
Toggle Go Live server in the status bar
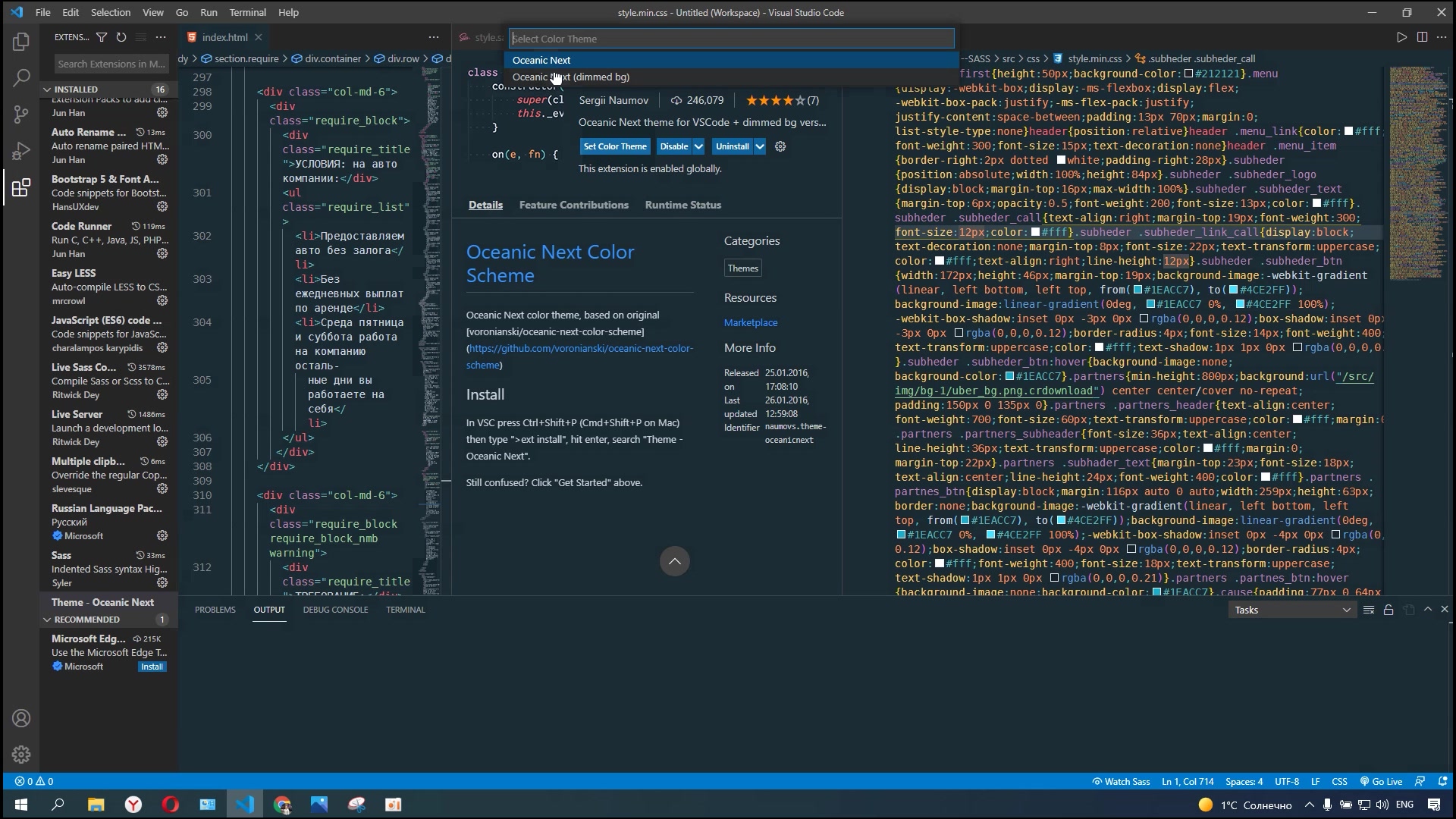(1381, 781)
